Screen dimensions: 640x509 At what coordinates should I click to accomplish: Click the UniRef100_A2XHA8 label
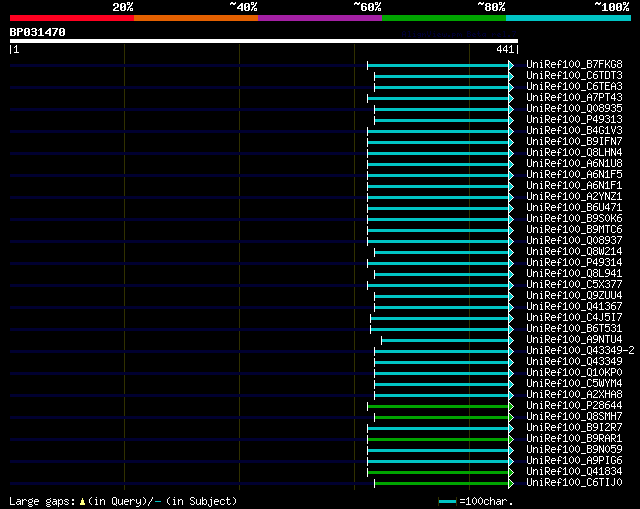click(574, 395)
